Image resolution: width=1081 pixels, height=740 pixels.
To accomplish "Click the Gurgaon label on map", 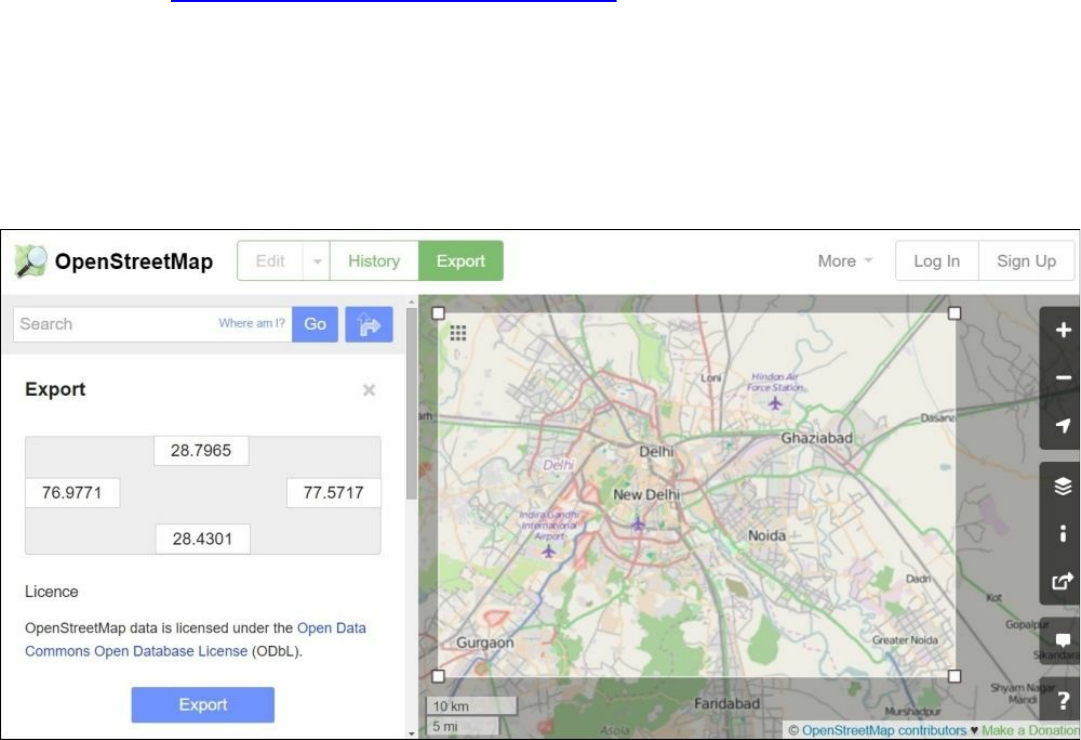I will click(485, 643).
